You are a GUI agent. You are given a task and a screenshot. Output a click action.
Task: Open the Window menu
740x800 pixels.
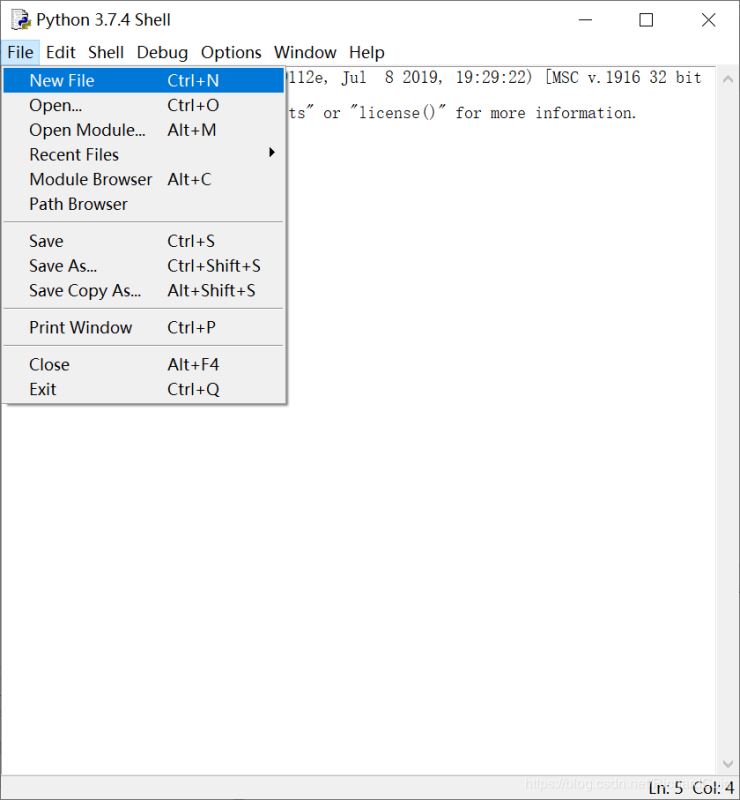click(x=305, y=53)
